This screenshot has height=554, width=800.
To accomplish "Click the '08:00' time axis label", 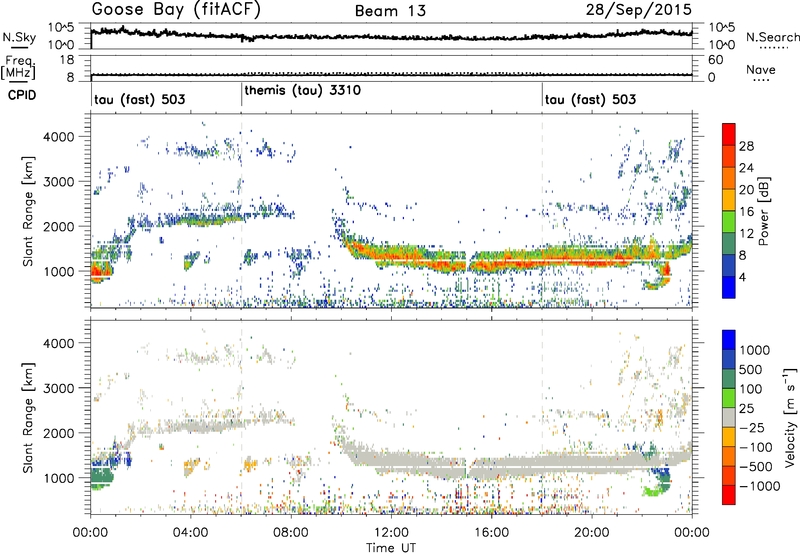I will pos(291,533).
